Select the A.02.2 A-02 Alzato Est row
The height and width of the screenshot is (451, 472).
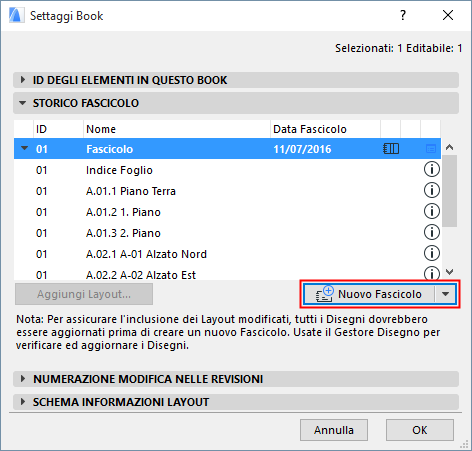[x=227, y=273]
